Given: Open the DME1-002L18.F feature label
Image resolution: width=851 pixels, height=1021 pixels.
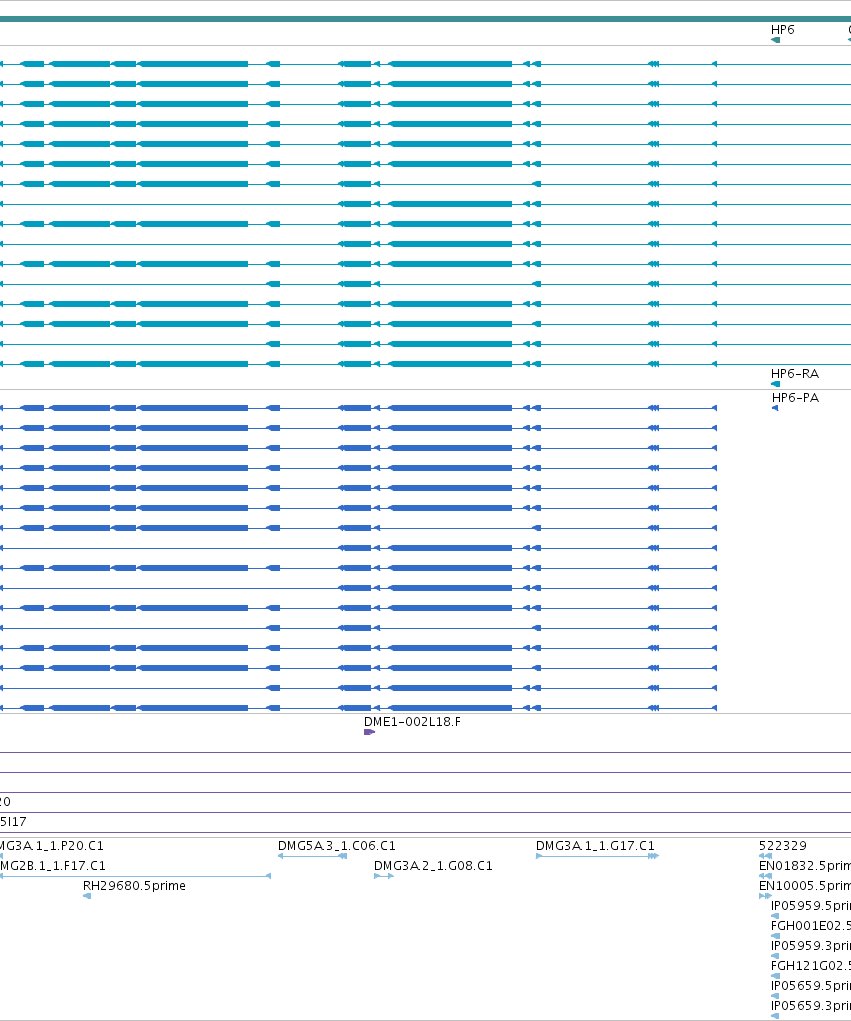Looking at the screenshot, I should pyautogui.click(x=412, y=721).
